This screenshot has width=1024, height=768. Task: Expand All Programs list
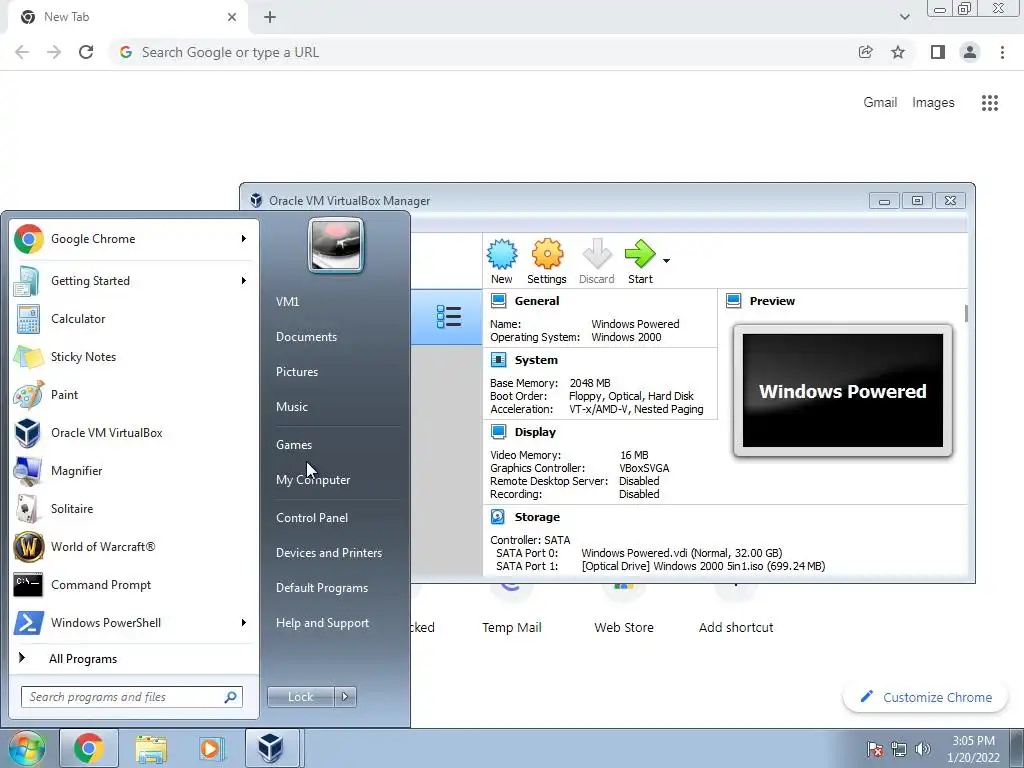pos(134,658)
